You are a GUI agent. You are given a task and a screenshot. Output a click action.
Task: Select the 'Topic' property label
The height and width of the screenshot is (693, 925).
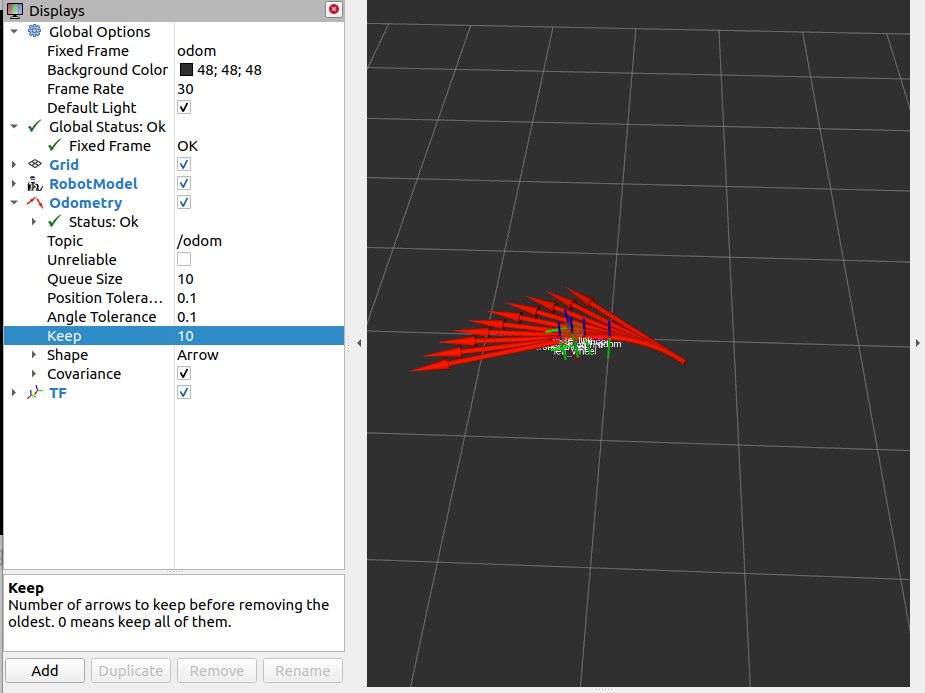65,241
